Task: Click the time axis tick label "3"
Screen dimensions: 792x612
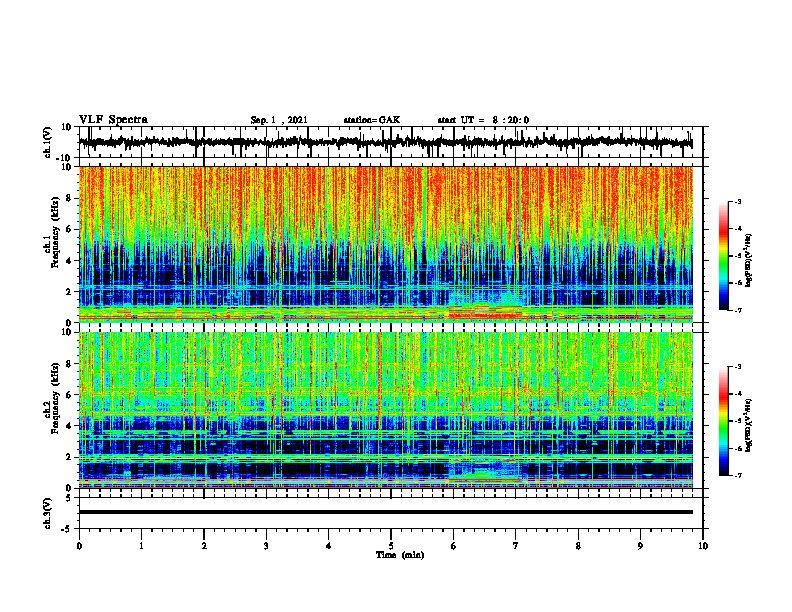Action: [x=266, y=546]
